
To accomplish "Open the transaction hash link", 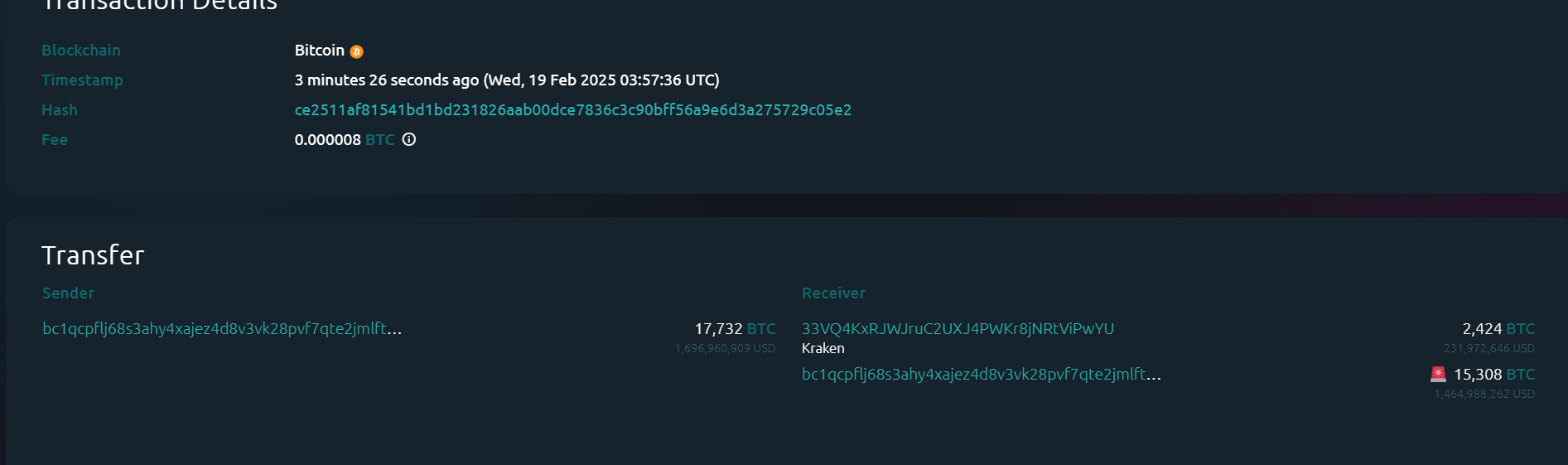I will 572,110.
